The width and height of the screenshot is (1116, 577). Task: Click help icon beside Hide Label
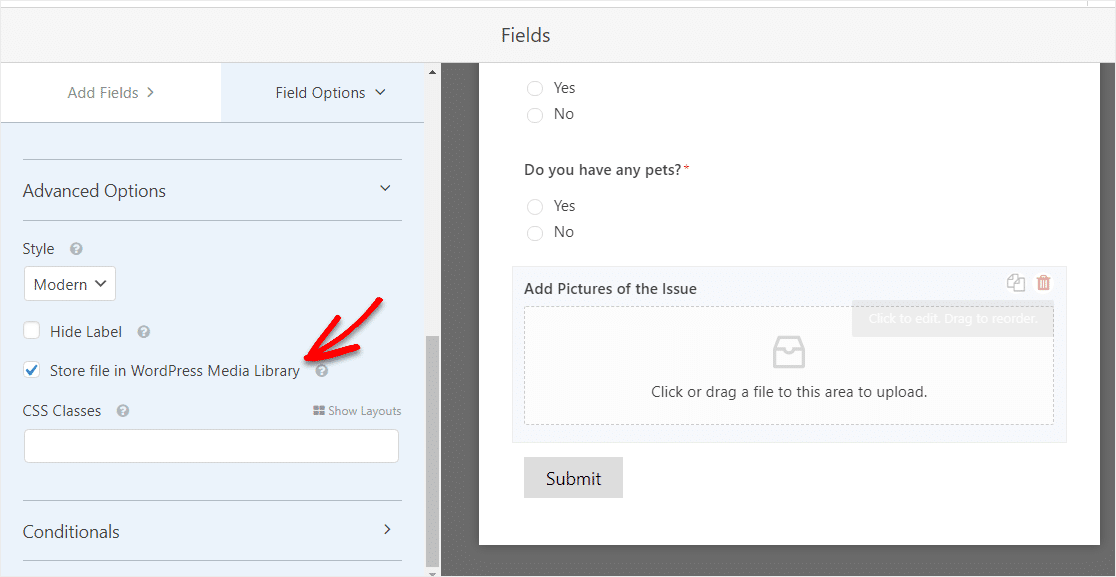144,332
